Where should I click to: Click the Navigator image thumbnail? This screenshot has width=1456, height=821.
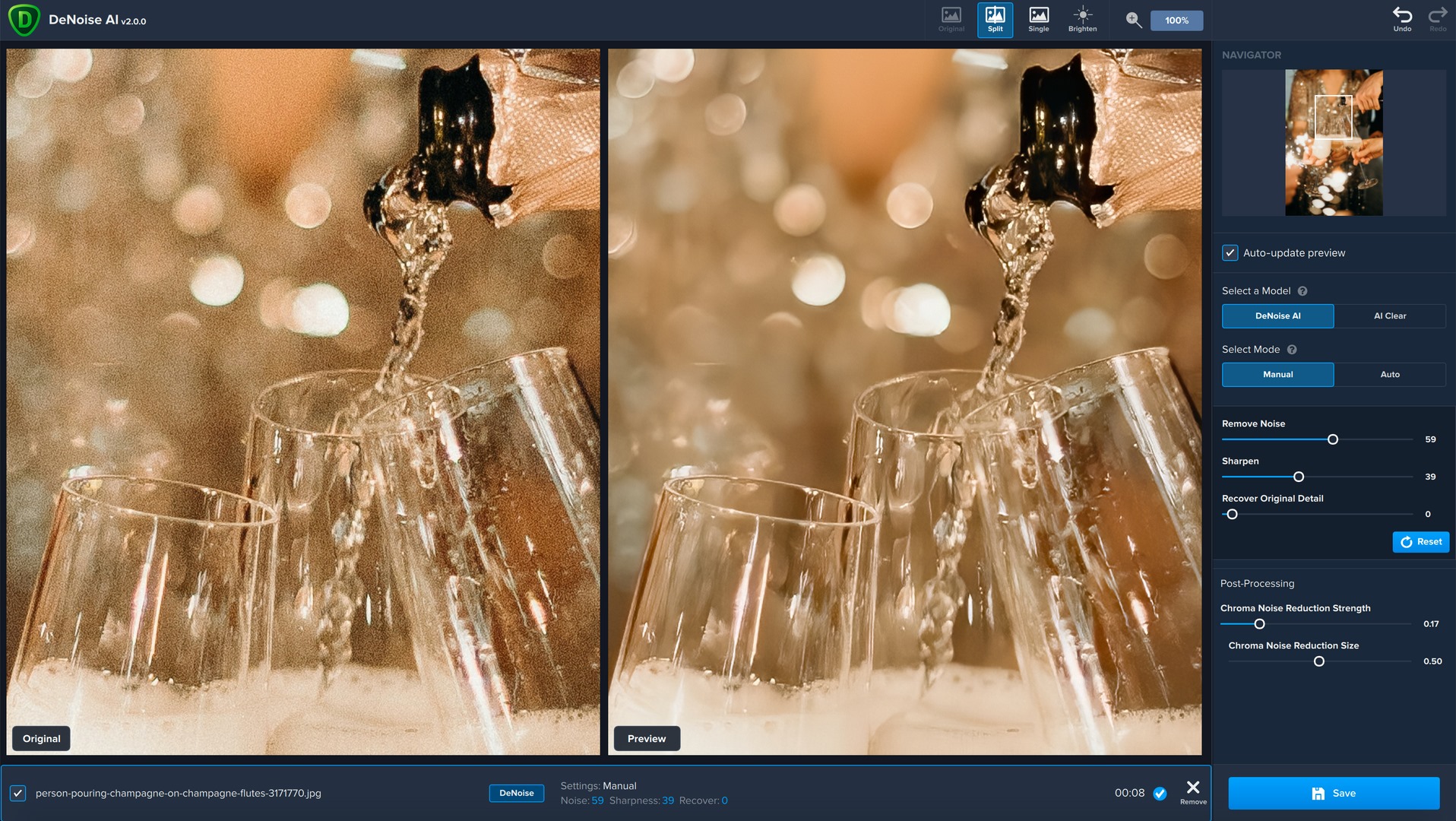1333,143
